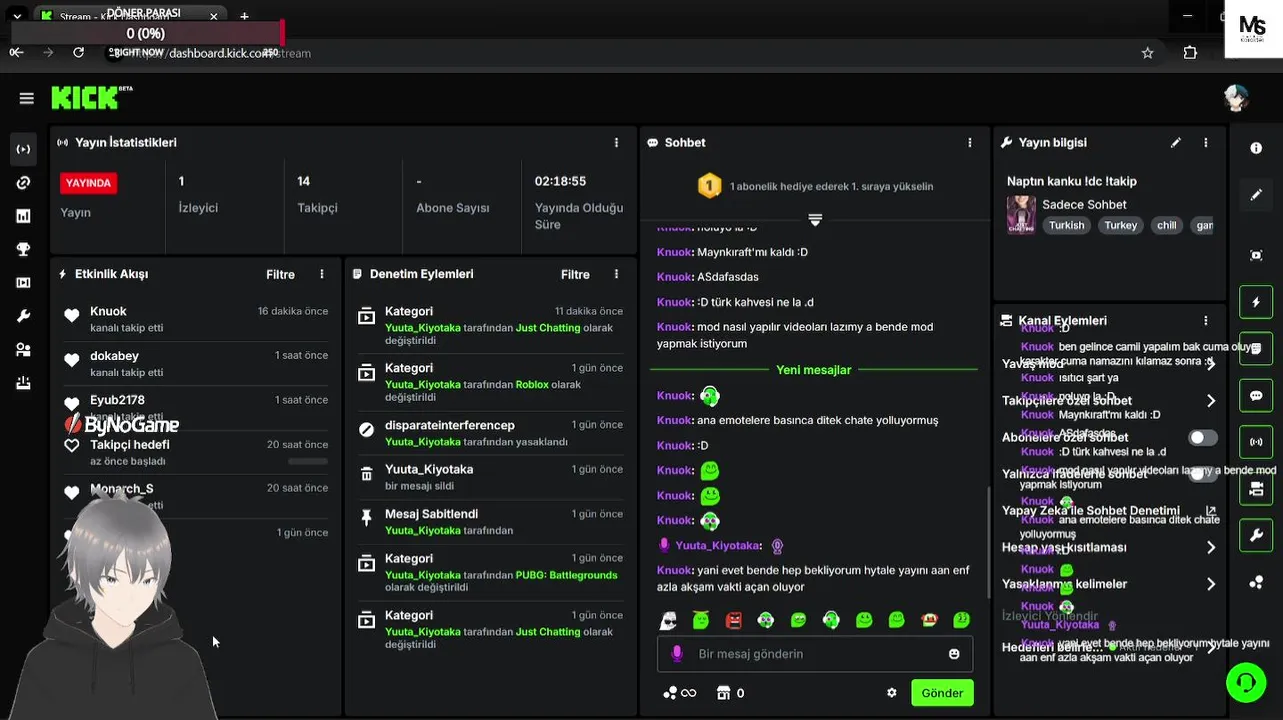Click the shop icon below message box
The height and width of the screenshot is (720, 1283).
pyautogui.click(x=724, y=693)
